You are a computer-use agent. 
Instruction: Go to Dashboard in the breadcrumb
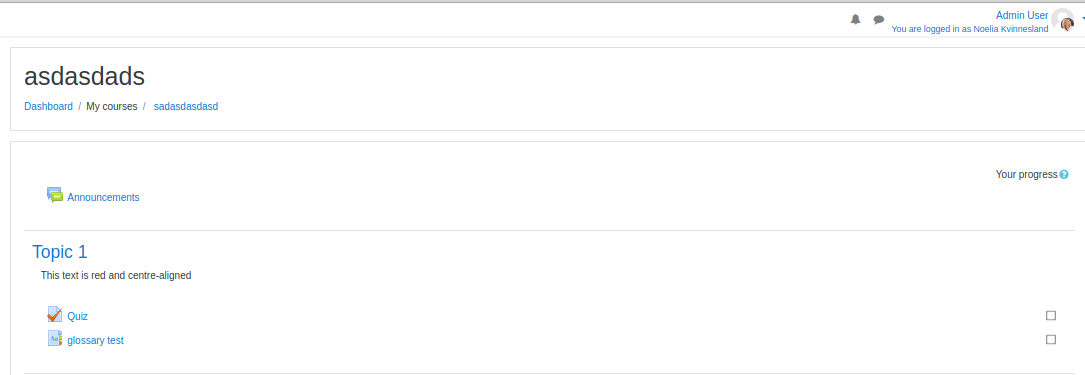click(x=48, y=107)
